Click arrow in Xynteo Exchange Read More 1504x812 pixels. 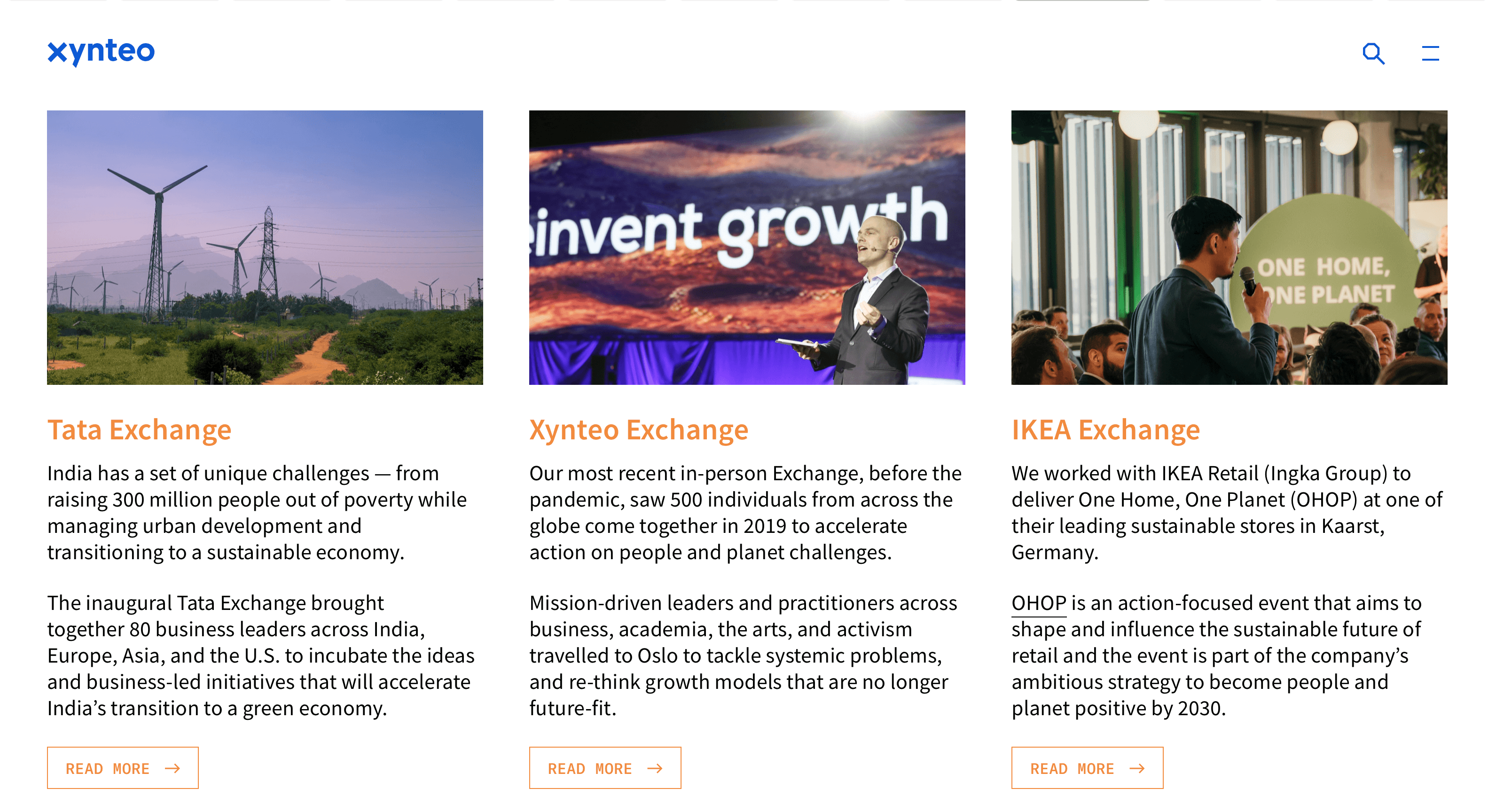tap(655, 768)
